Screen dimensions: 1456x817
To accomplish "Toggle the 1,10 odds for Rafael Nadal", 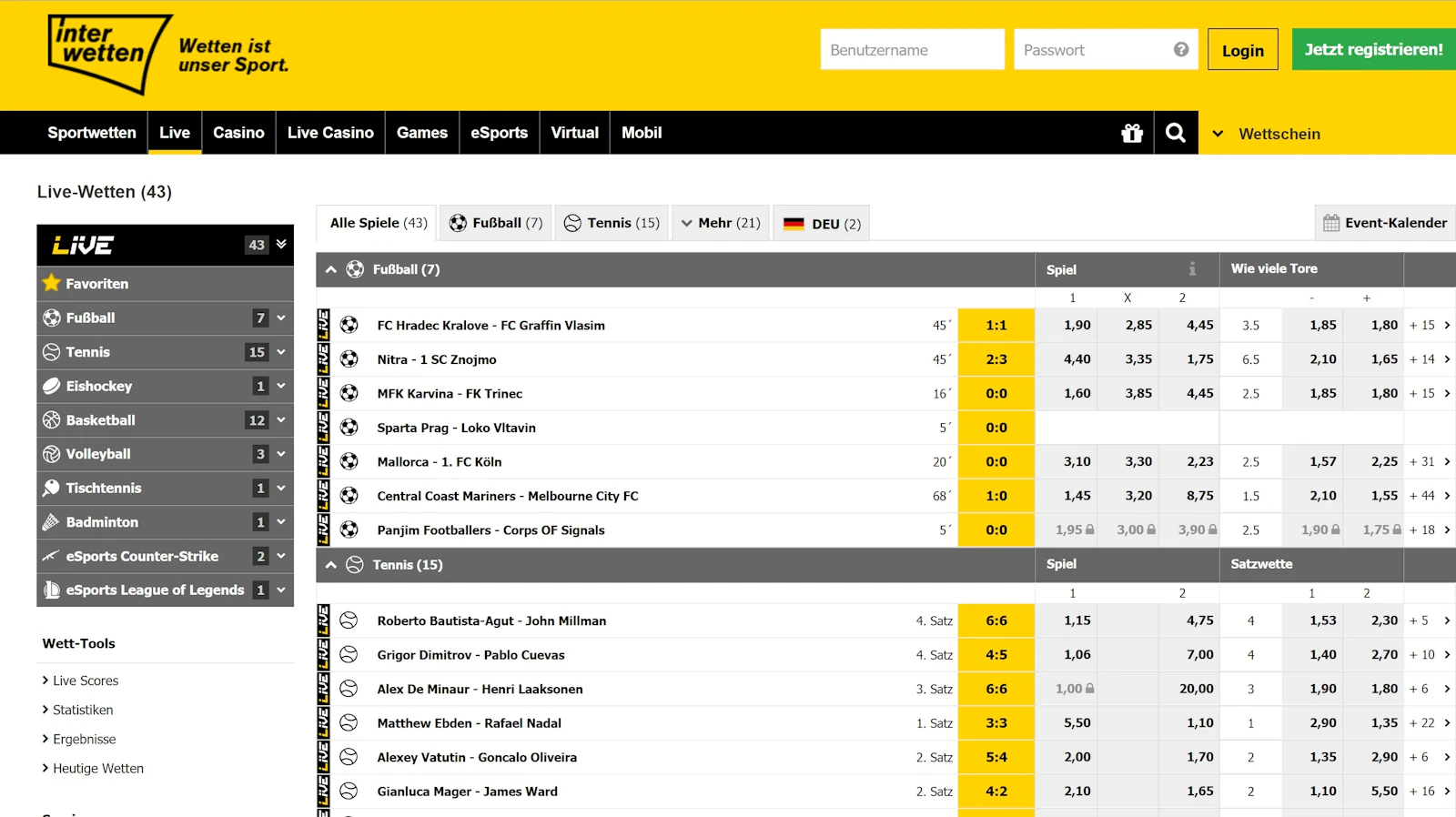I will coord(1199,723).
